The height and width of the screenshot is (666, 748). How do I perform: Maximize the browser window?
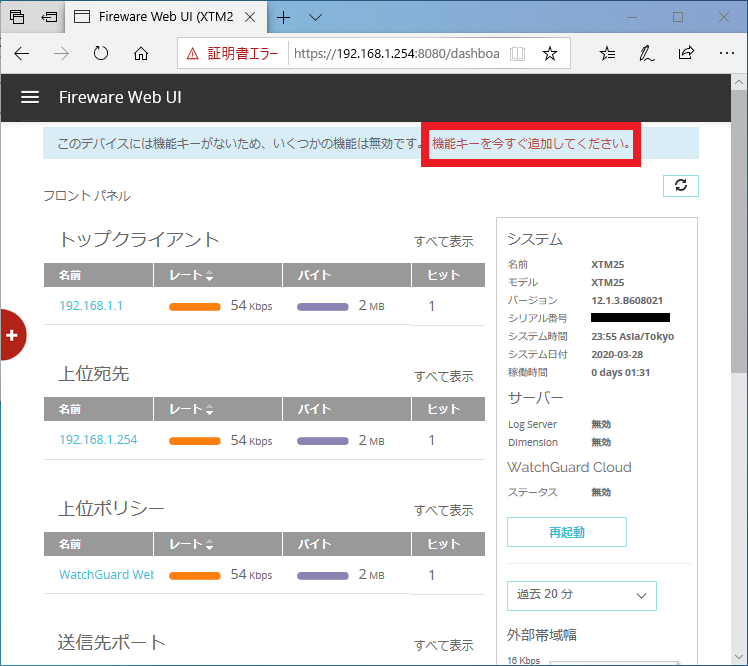coord(678,17)
